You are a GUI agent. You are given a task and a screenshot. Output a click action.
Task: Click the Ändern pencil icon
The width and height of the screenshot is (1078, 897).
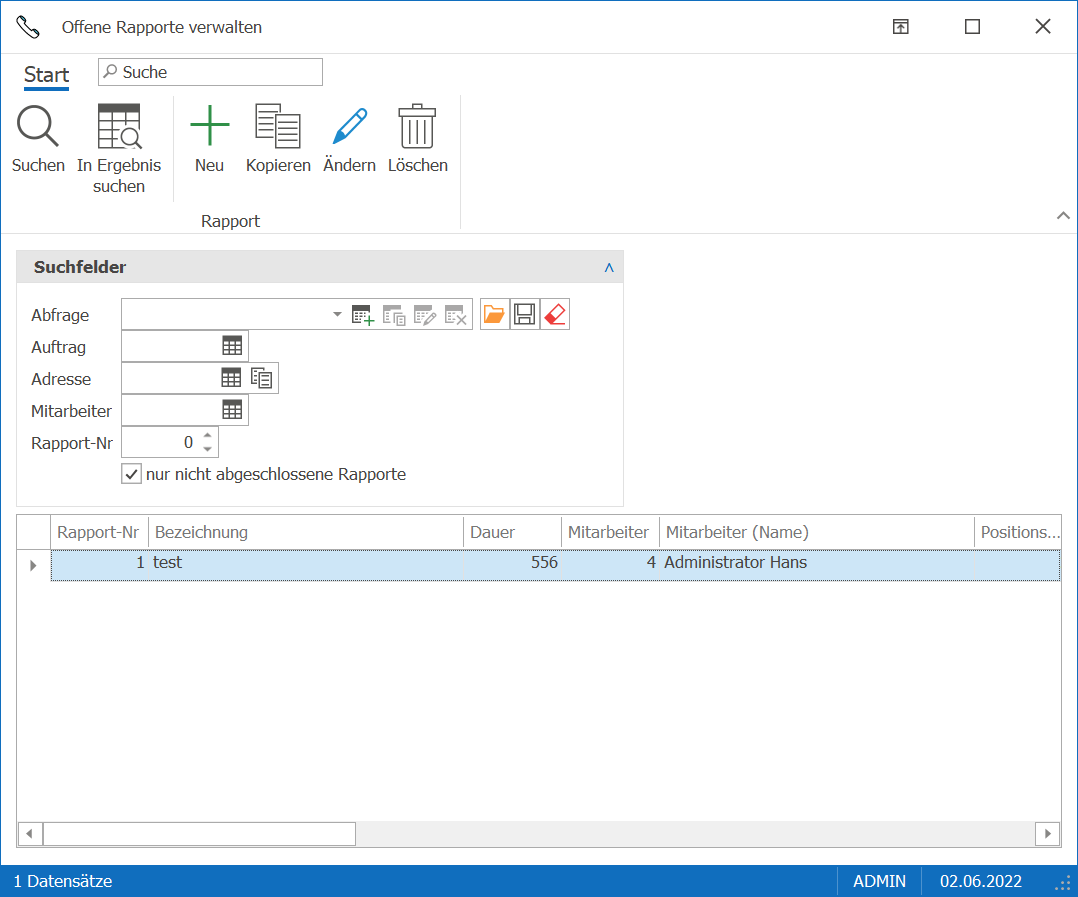pos(349,126)
